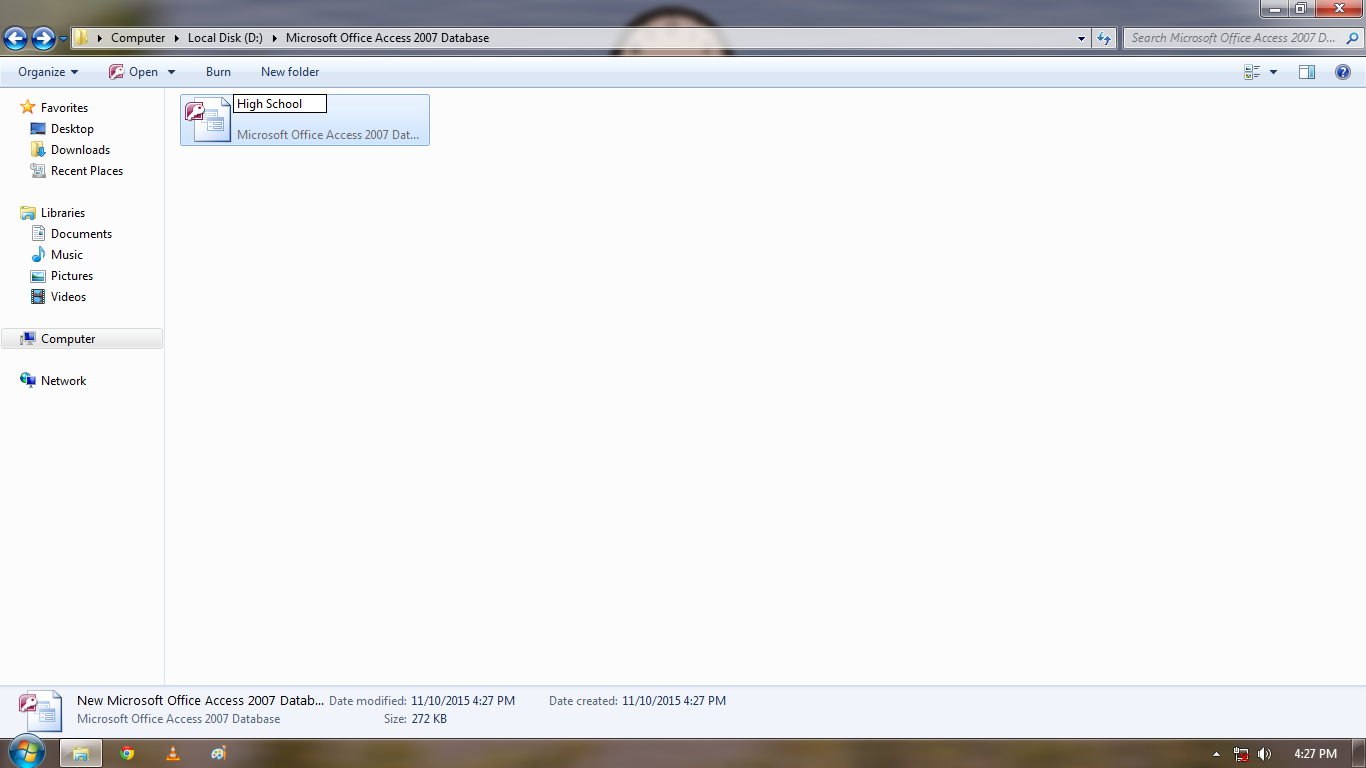Click the Desktop icon in the sidebar
1366x768 pixels.
pyautogui.click(x=38, y=129)
